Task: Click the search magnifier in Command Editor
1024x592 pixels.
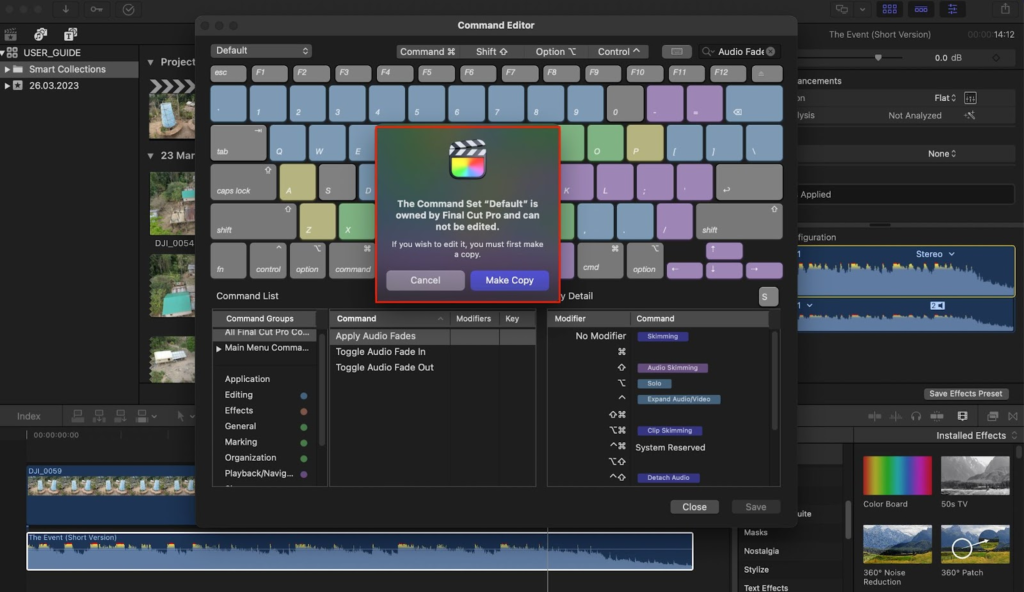Action: point(707,52)
